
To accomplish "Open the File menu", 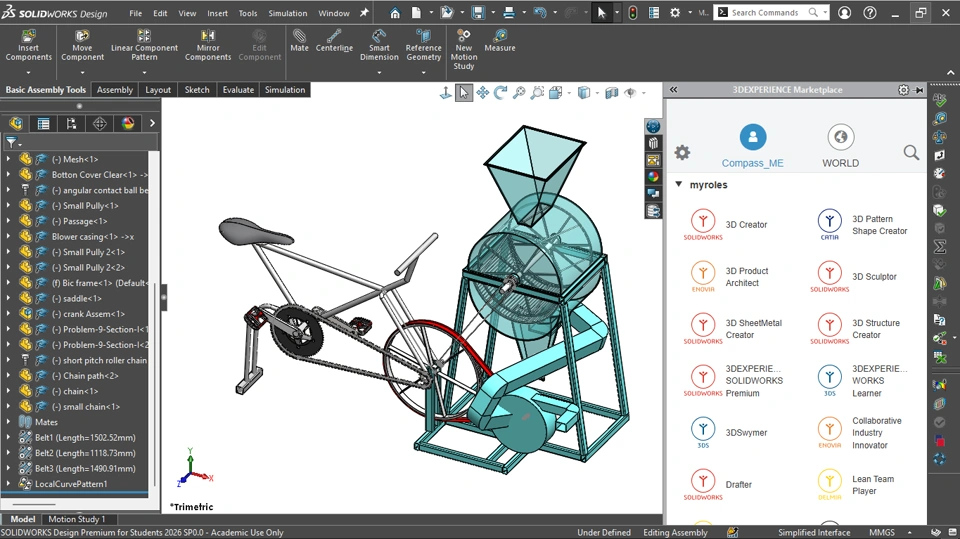I will (135, 13).
